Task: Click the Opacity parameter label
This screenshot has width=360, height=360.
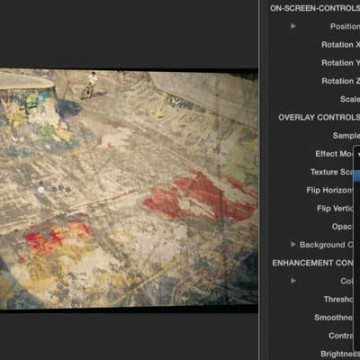Action: click(342, 226)
